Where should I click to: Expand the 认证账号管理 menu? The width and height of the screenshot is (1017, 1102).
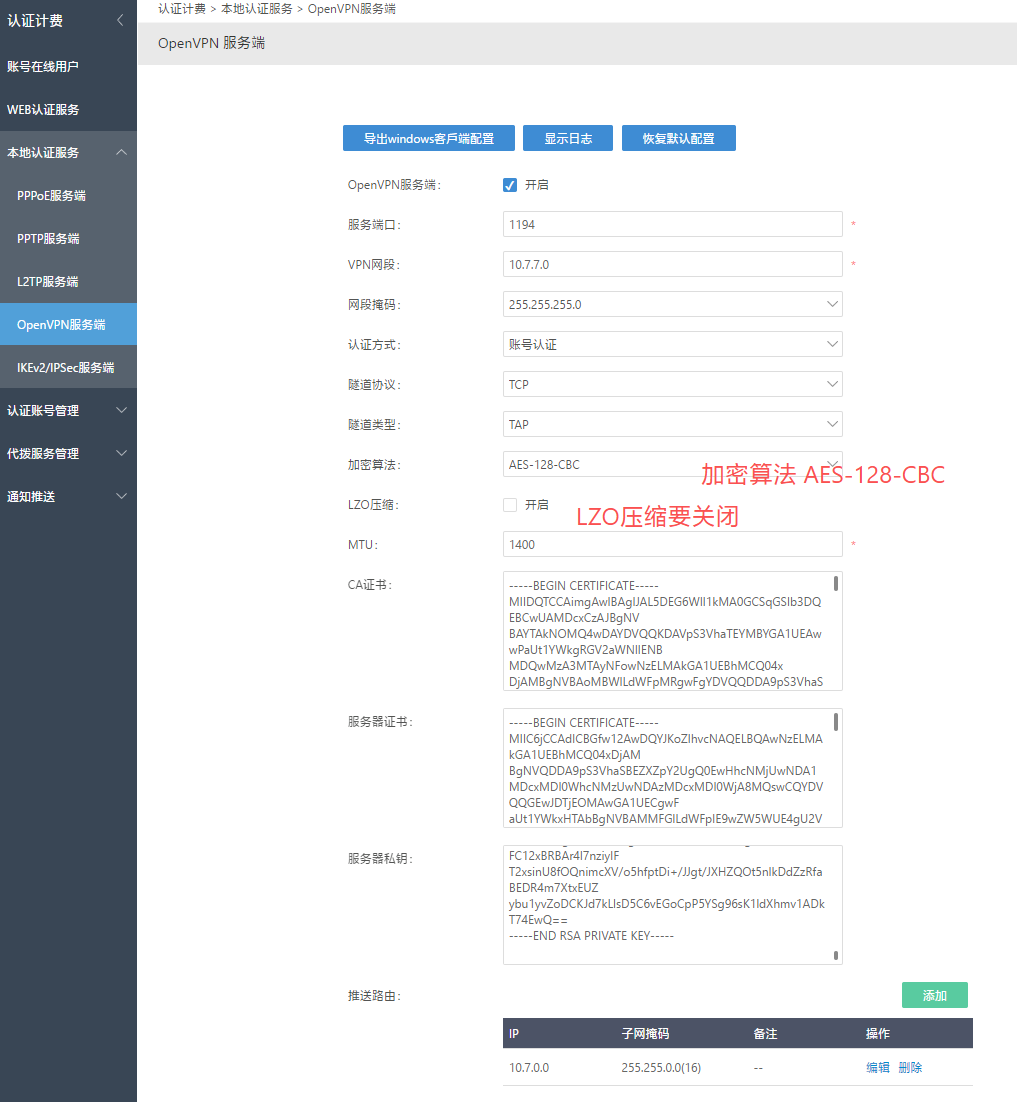click(x=121, y=410)
